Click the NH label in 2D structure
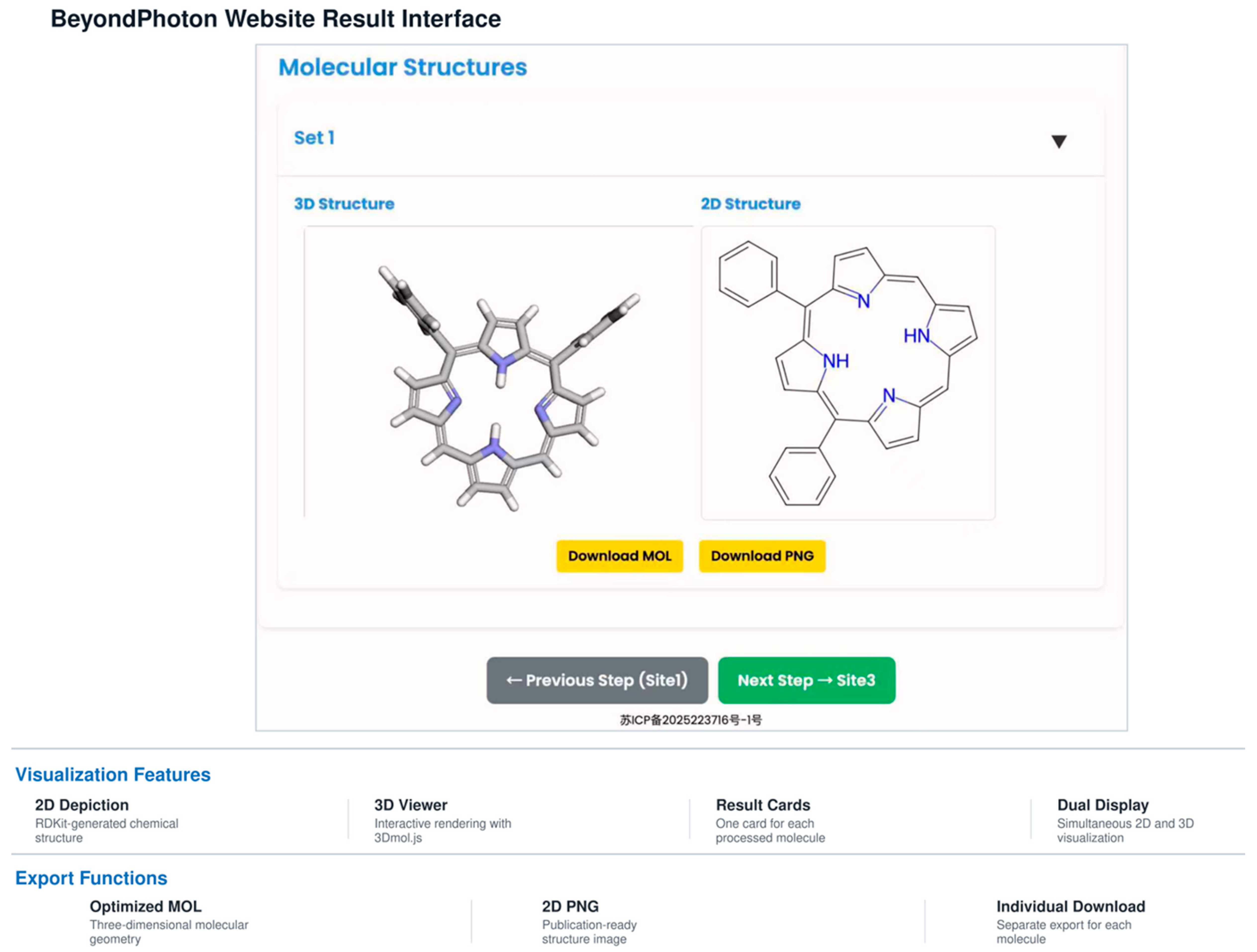 836,361
